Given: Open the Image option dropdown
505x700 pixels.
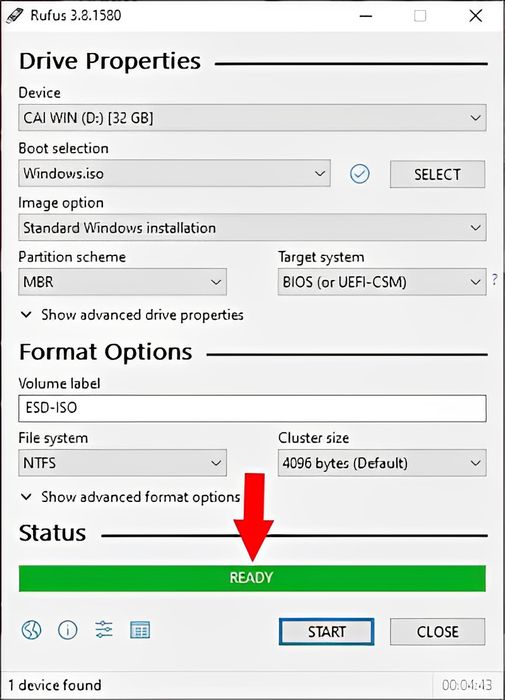Looking at the screenshot, I should coord(252,228).
